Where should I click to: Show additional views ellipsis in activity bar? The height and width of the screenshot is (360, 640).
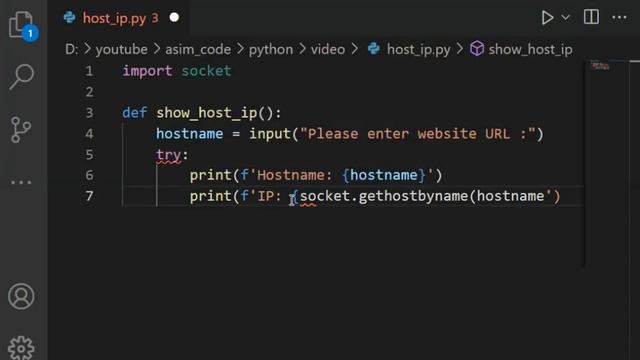21,182
